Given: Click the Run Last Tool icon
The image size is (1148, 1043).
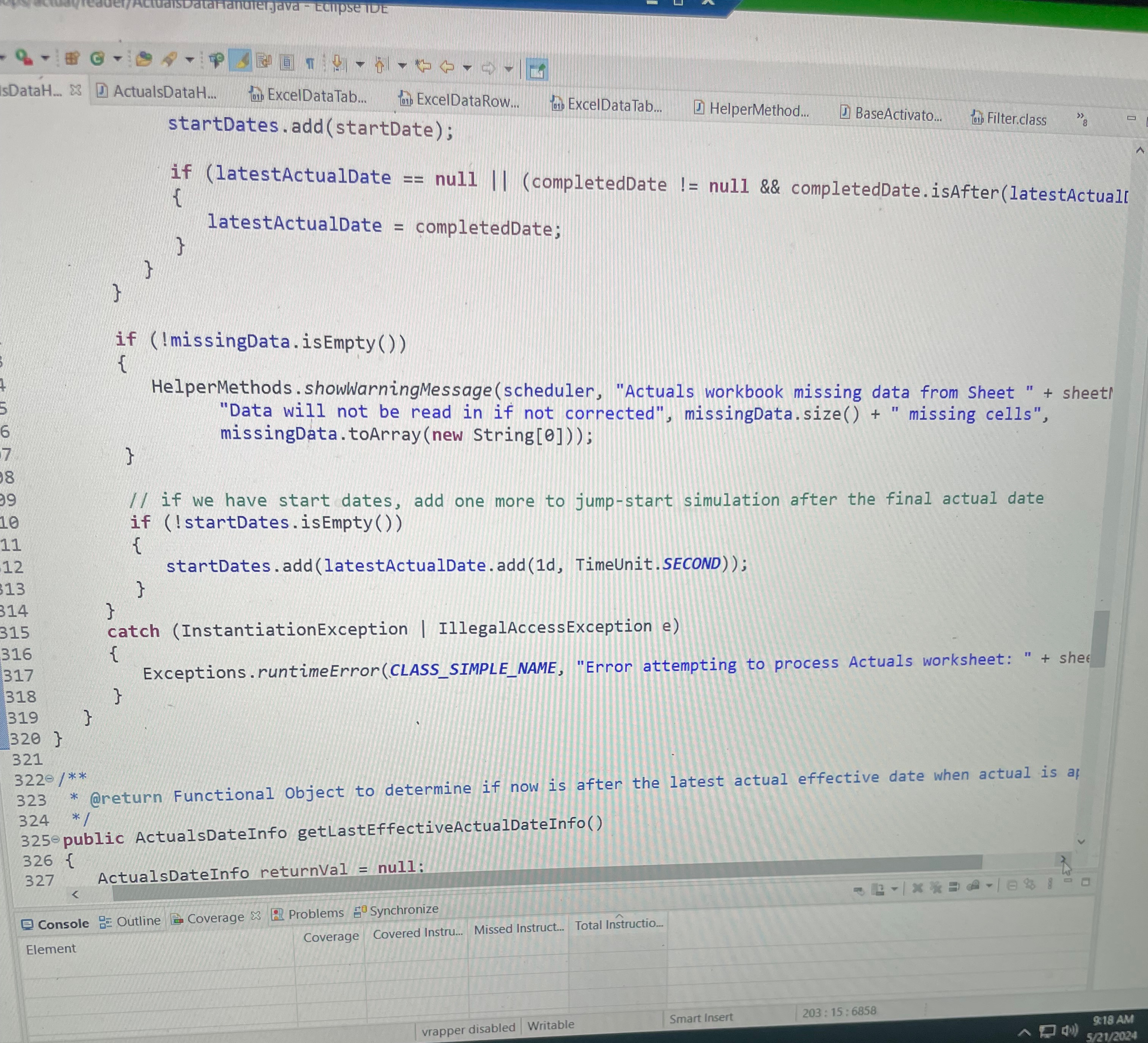Looking at the screenshot, I should click(24, 57).
